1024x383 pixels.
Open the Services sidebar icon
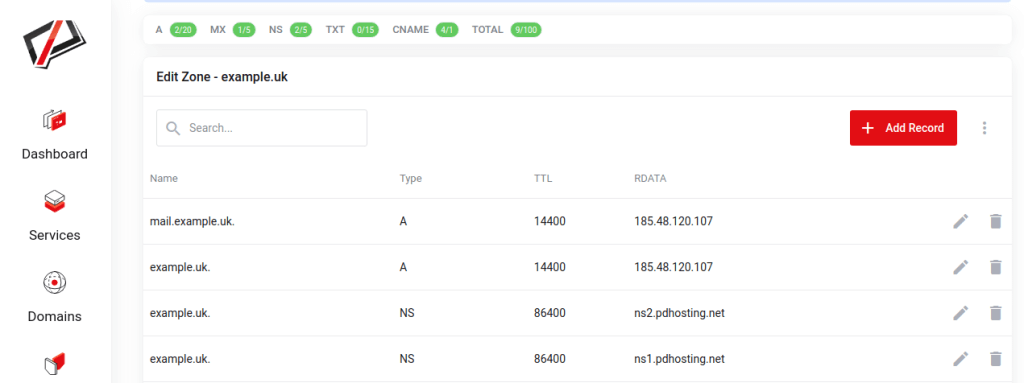55,201
